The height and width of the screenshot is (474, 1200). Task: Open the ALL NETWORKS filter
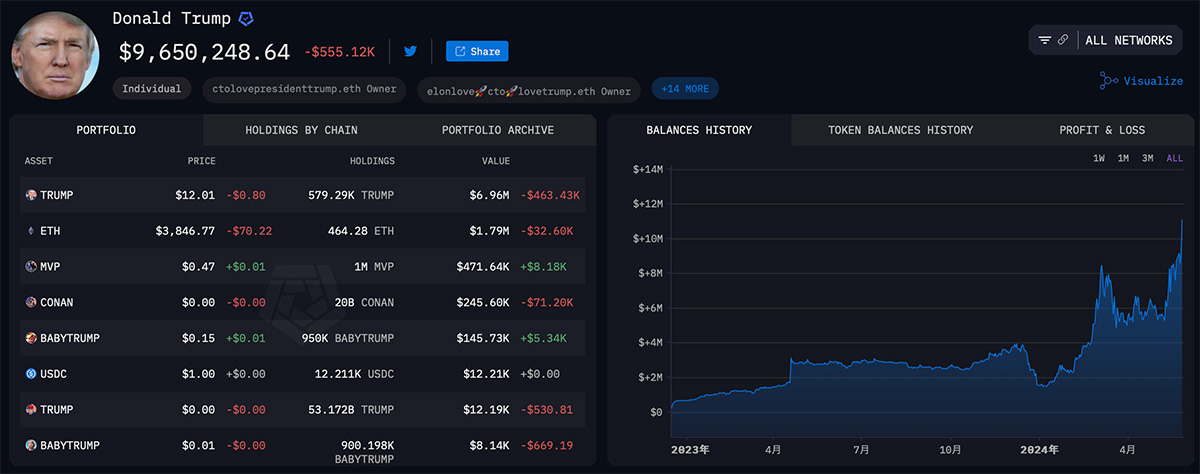tap(1105, 40)
